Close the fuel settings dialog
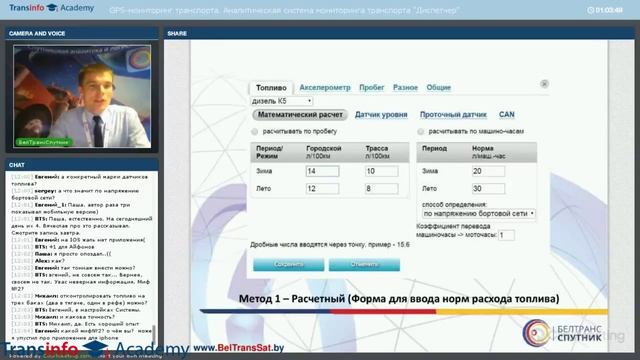The height and width of the screenshot is (360, 640). [x=544, y=84]
